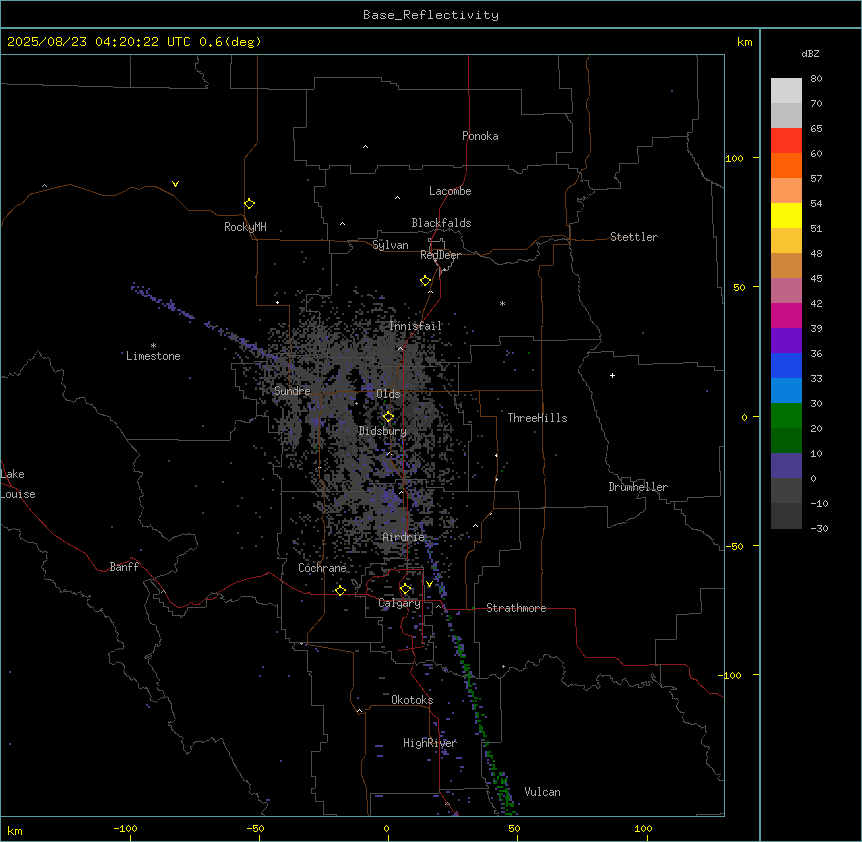
Task: Select the Ponoka city label
Action: (480, 136)
